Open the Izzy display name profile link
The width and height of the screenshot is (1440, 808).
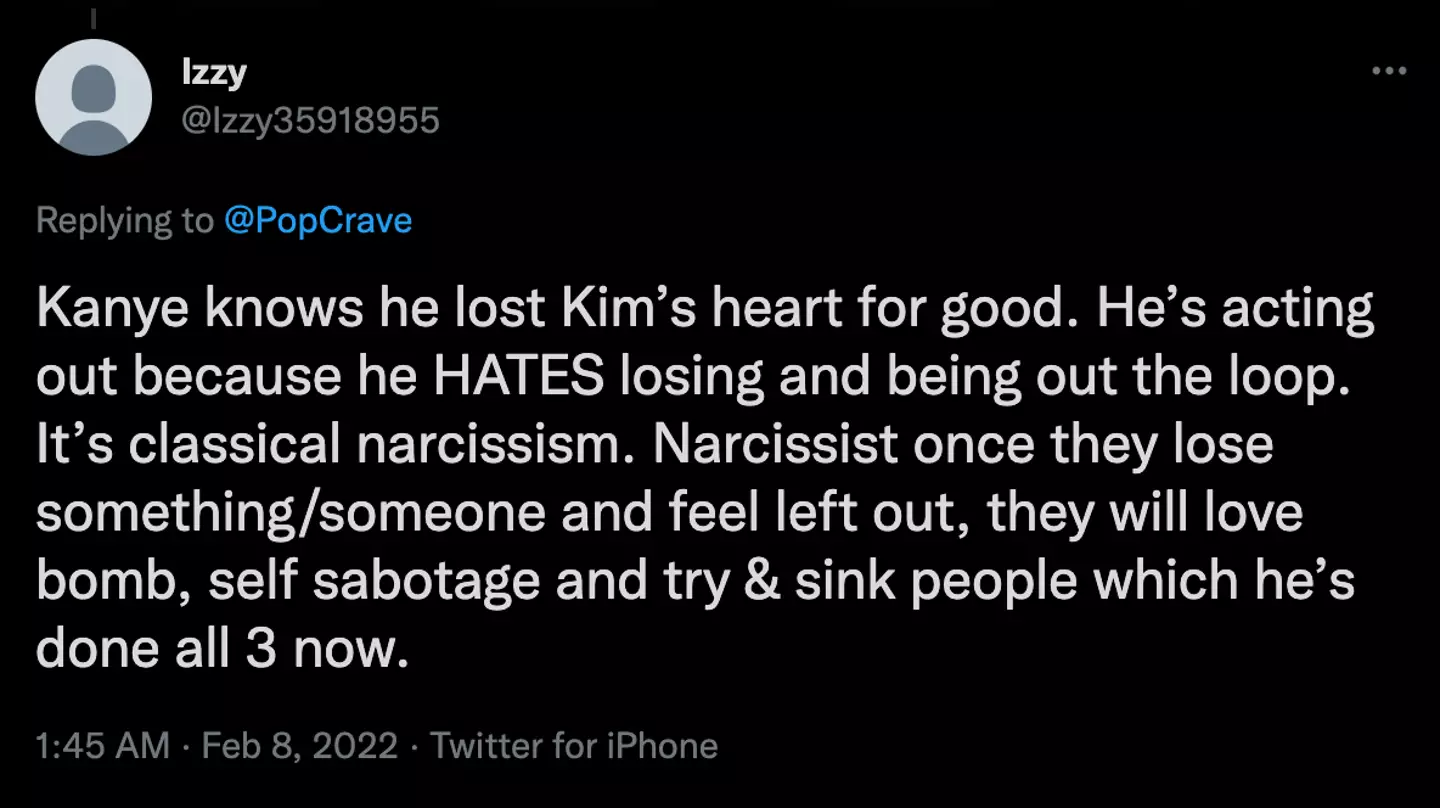[214, 72]
